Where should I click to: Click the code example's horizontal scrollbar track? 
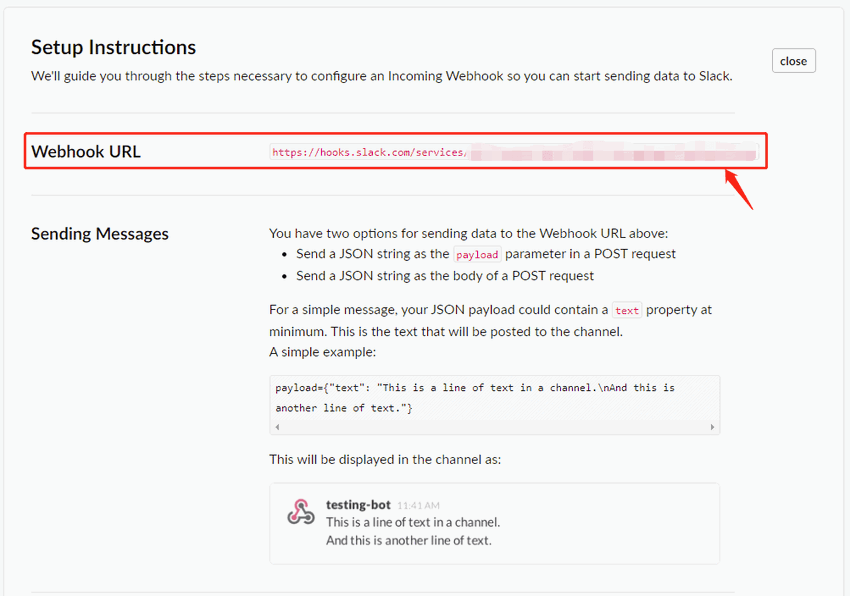click(494, 427)
